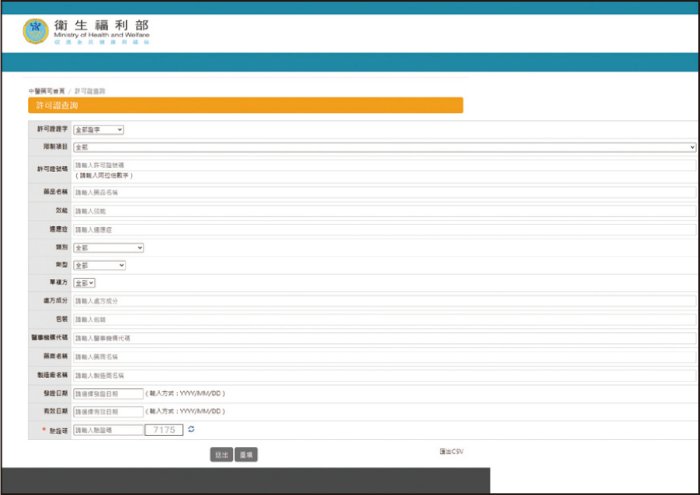Focus the 發證日期 issue date field

pos(108,393)
